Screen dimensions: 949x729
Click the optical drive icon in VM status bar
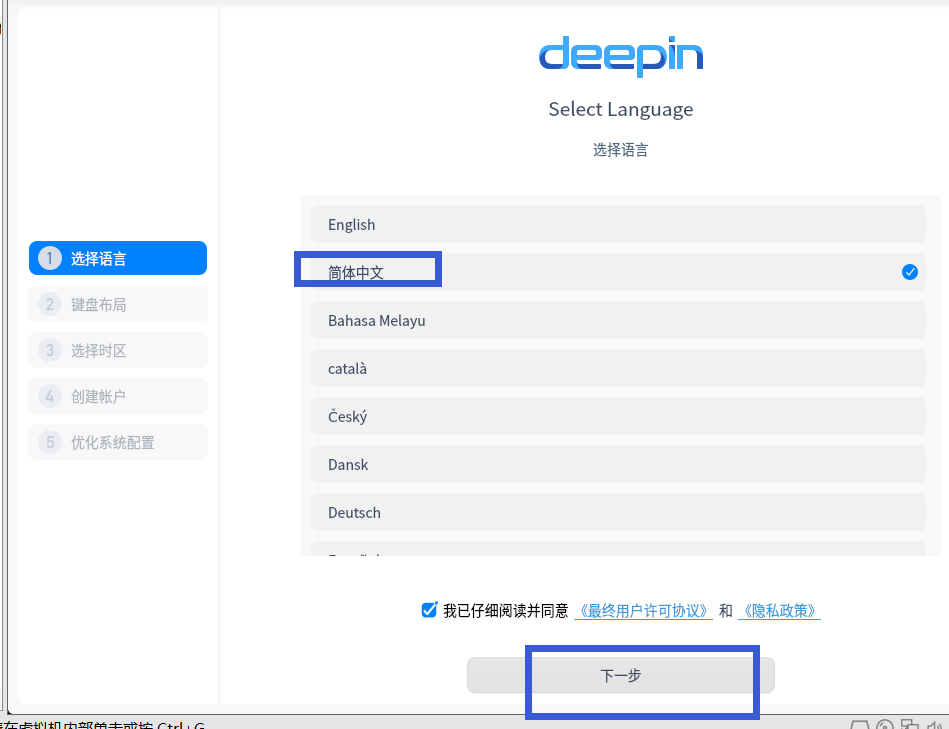(x=885, y=724)
